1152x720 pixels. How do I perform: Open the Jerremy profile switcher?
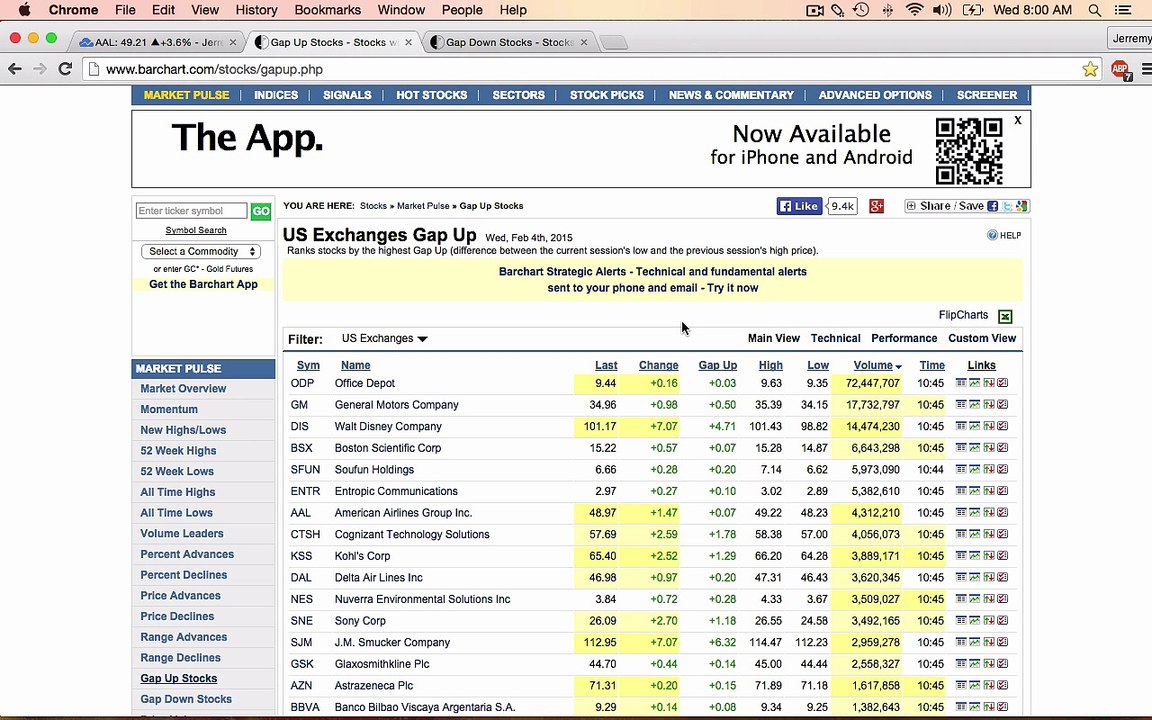1130,38
